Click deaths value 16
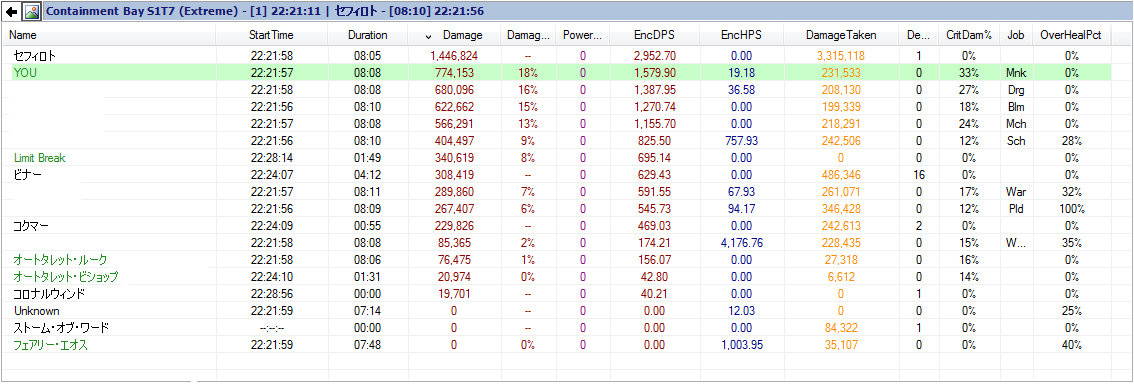1134x387 pixels. coord(918,174)
